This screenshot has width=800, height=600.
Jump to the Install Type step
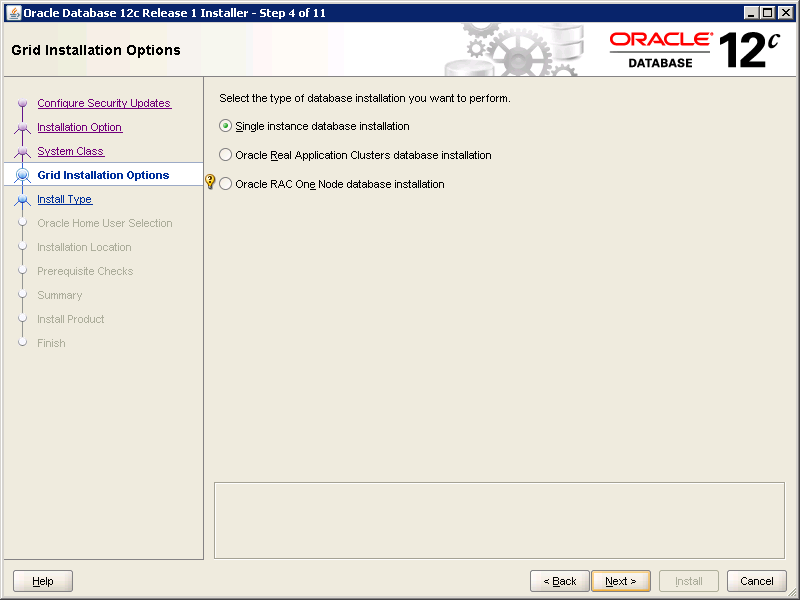click(x=65, y=199)
